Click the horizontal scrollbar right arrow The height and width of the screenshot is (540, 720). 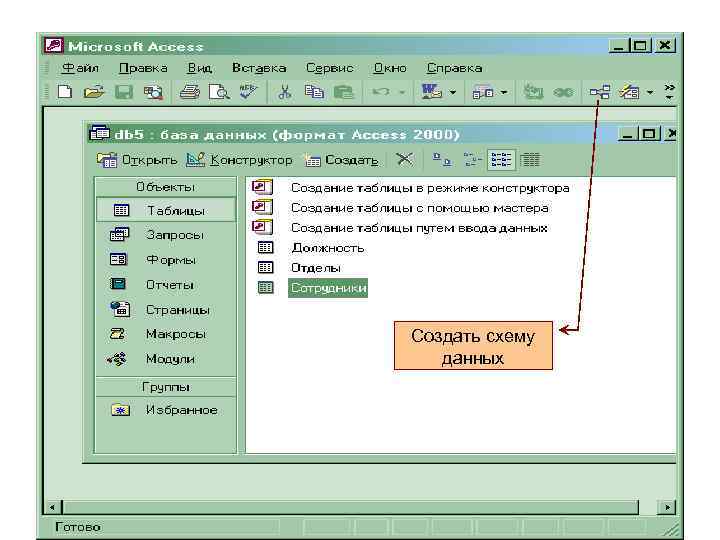667,507
